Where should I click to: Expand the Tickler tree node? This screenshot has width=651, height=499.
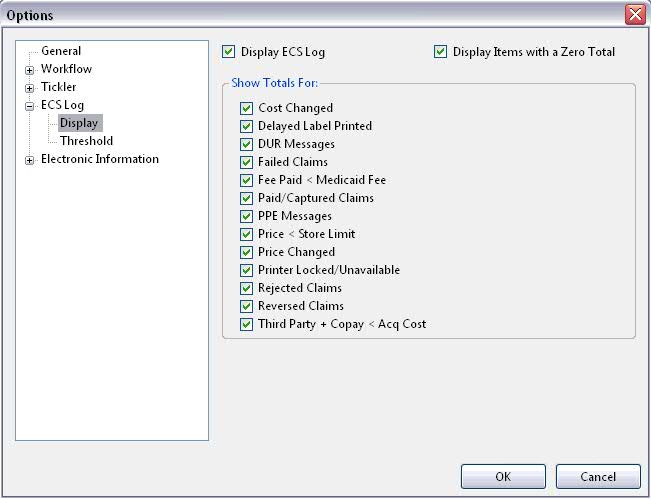[x=29, y=88]
